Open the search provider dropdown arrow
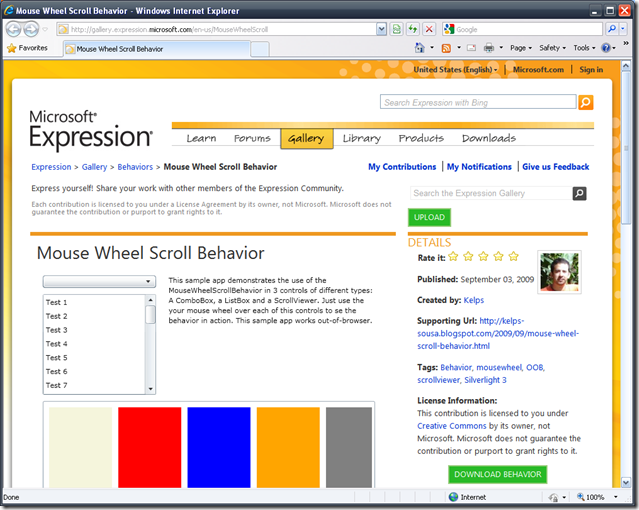Image resolution: width=639 pixels, height=510 pixels. coord(623,29)
